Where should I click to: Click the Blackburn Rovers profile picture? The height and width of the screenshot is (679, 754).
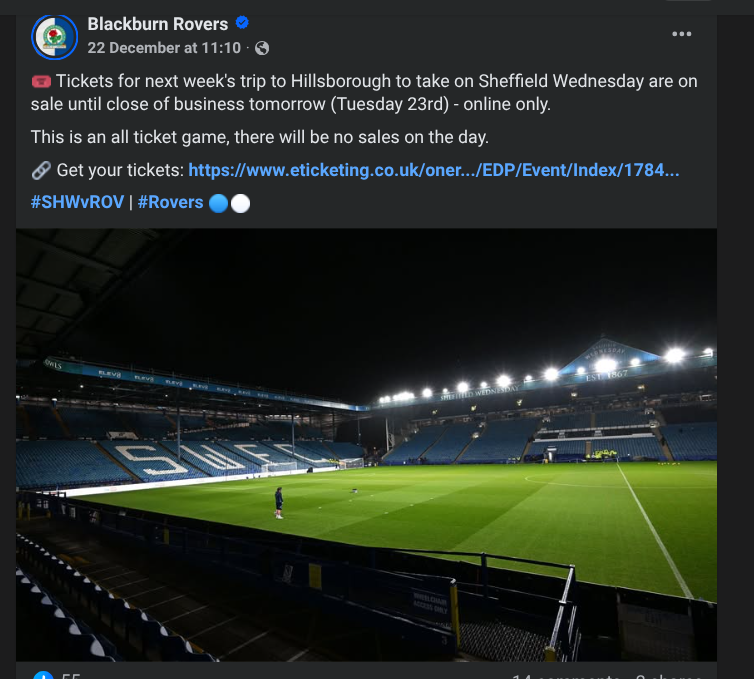(54, 37)
